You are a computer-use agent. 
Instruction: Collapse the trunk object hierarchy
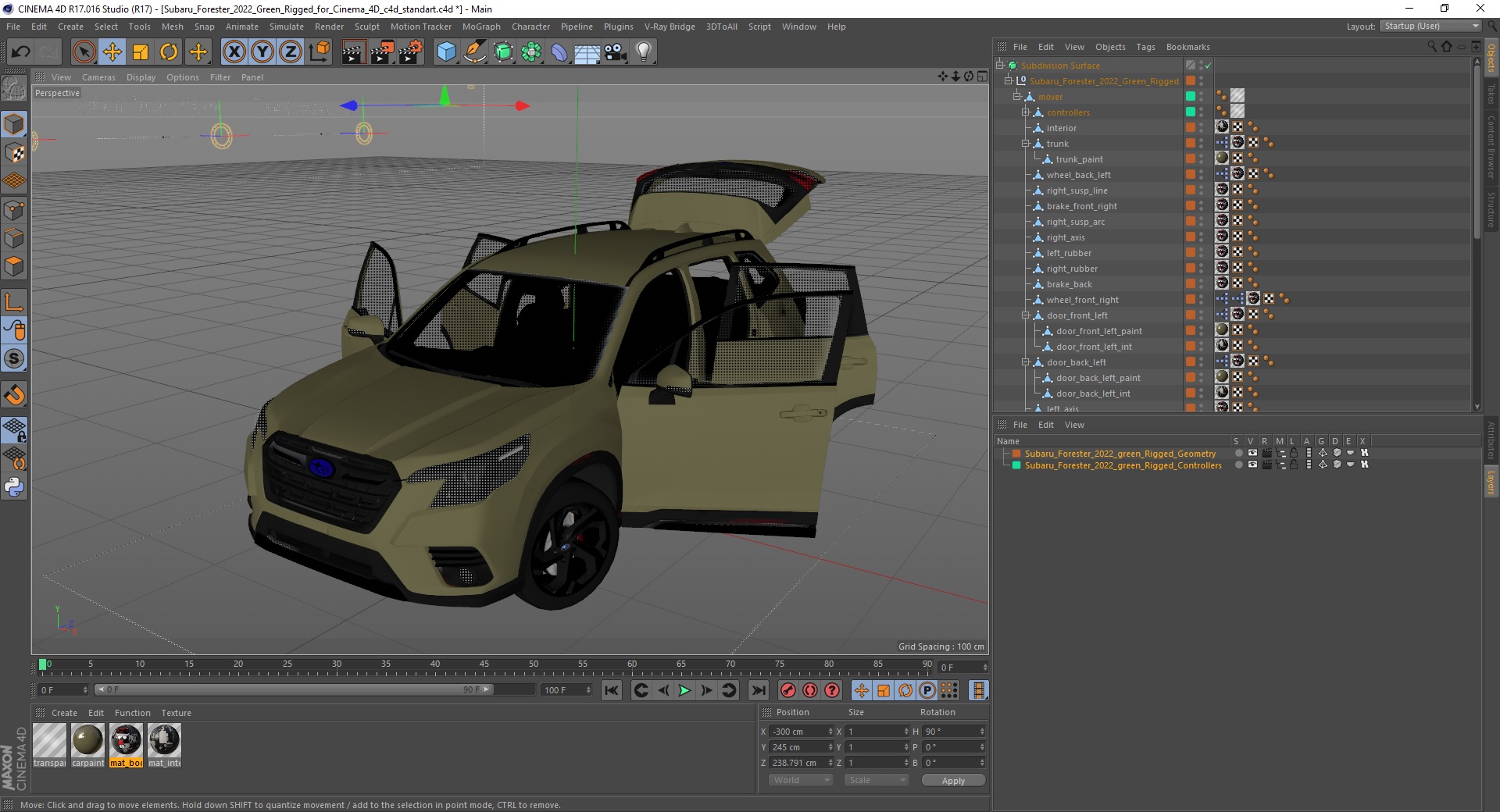[x=1026, y=144]
